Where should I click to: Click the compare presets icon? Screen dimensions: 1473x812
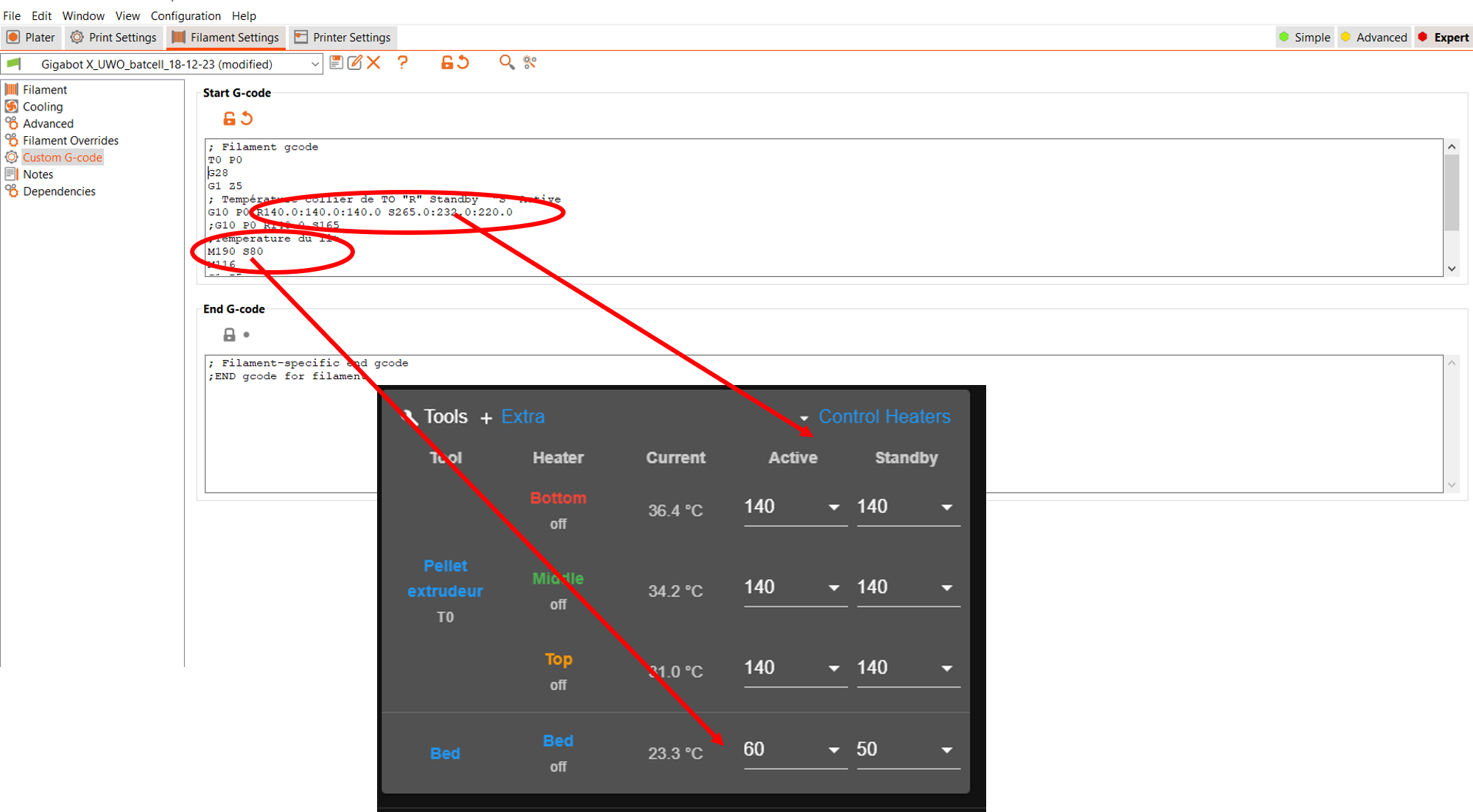pyautogui.click(x=530, y=63)
